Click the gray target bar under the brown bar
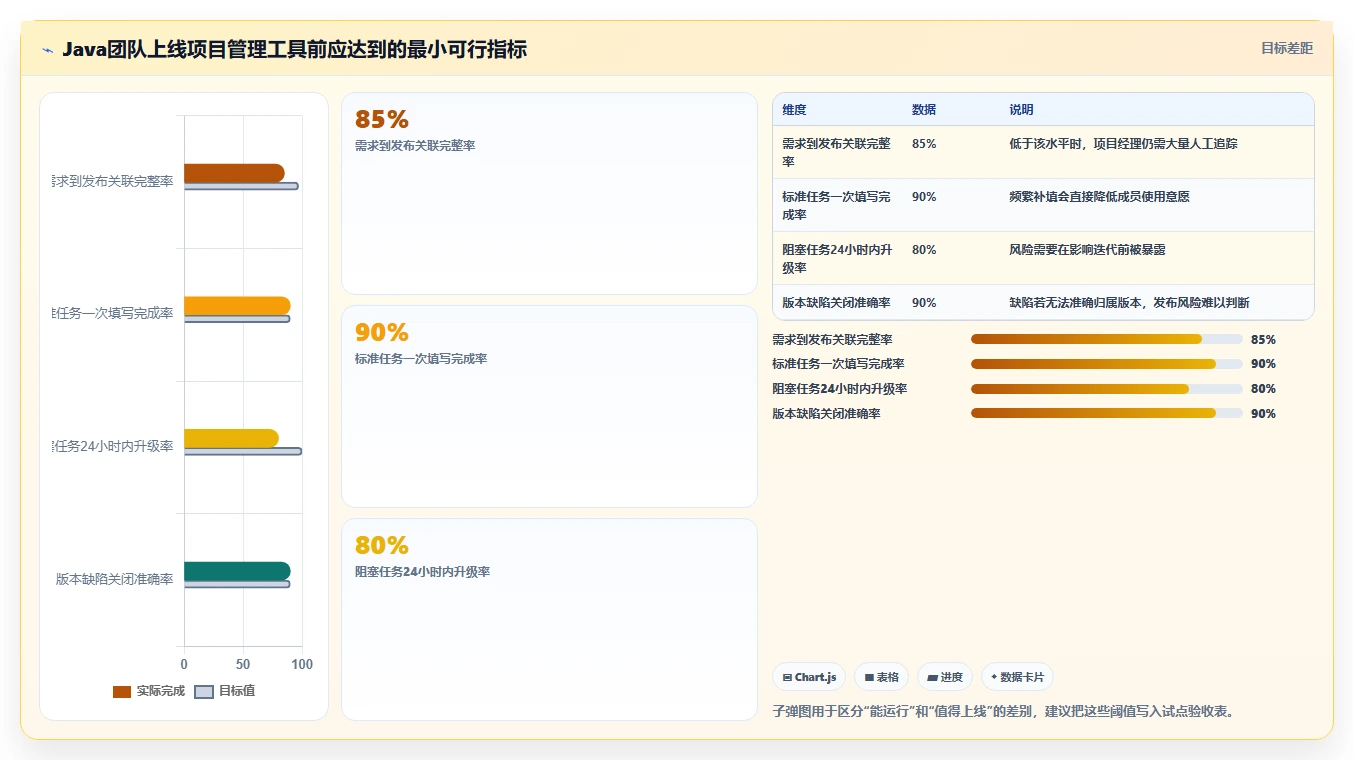1354x760 pixels. click(241, 186)
